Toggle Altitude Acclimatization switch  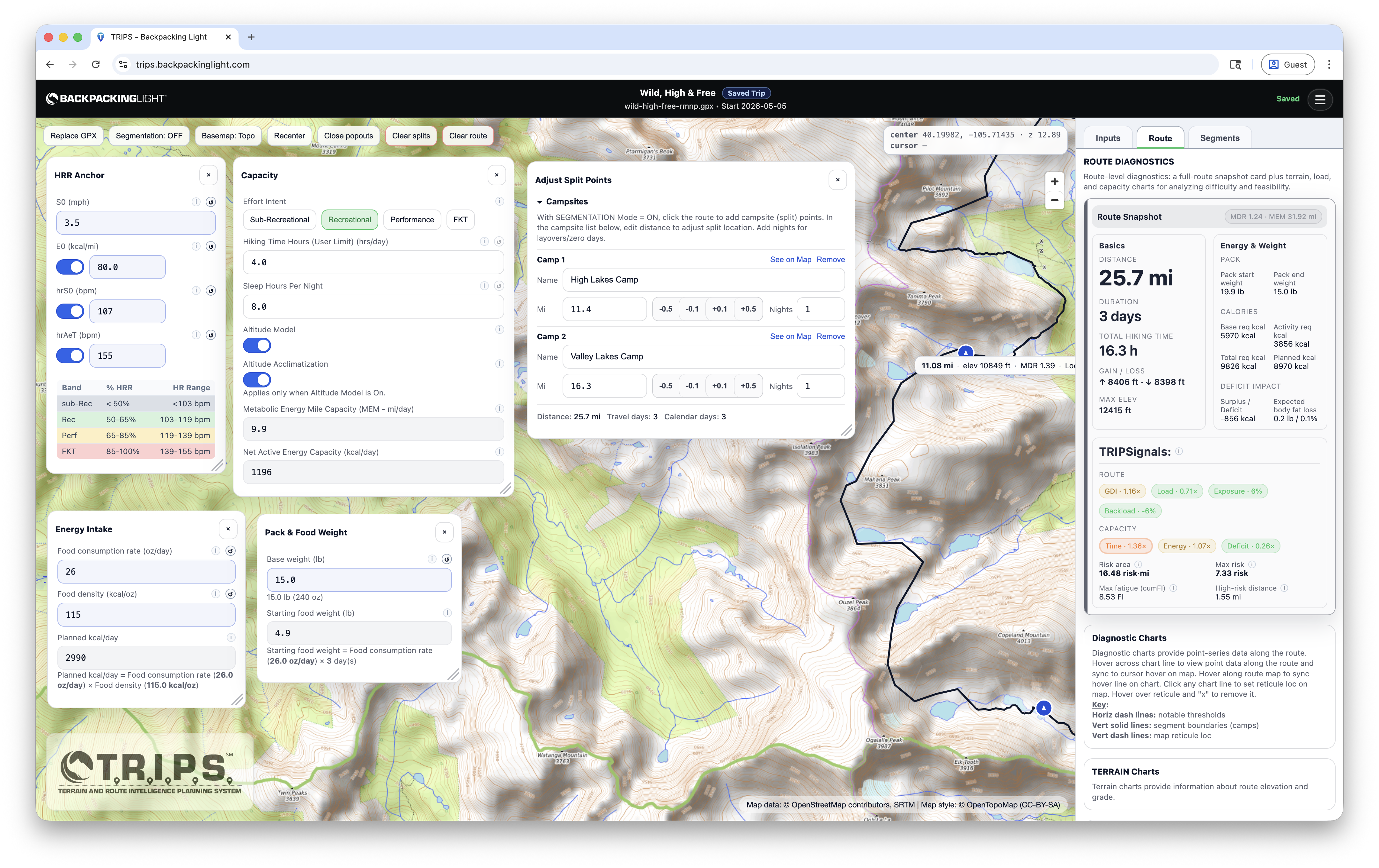coord(256,379)
